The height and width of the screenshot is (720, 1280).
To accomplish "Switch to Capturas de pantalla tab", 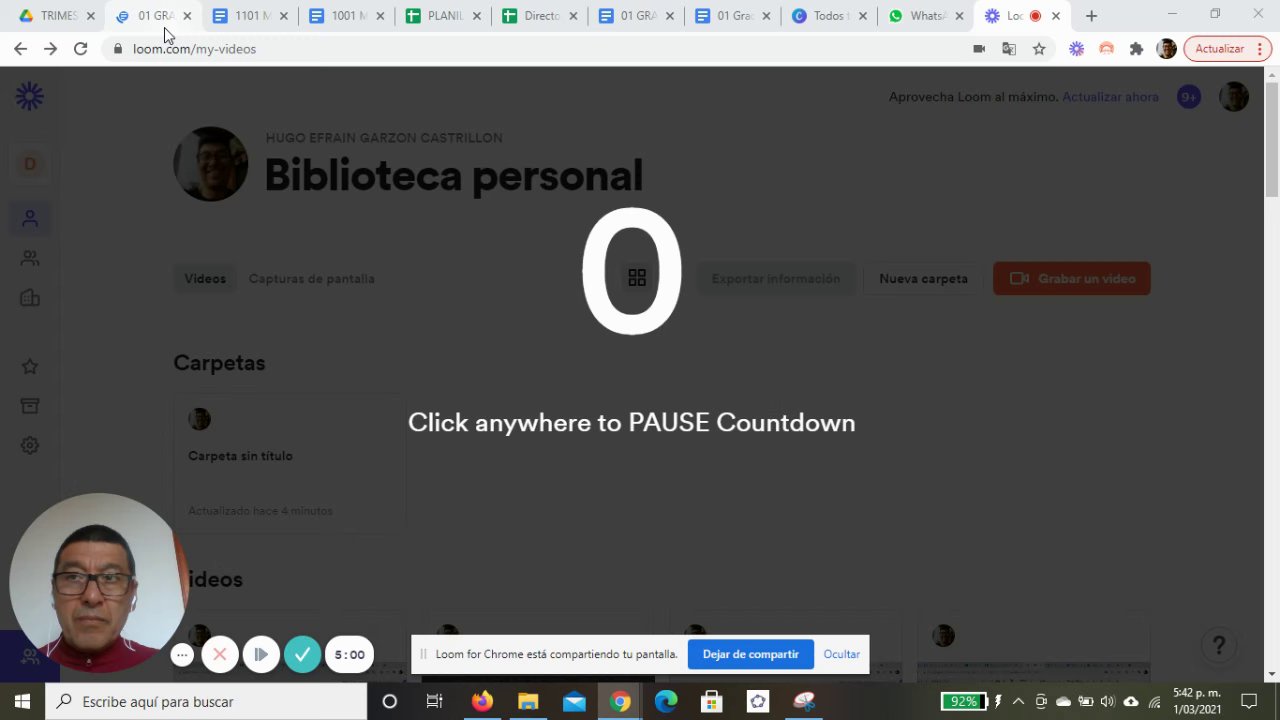I will [312, 279].
